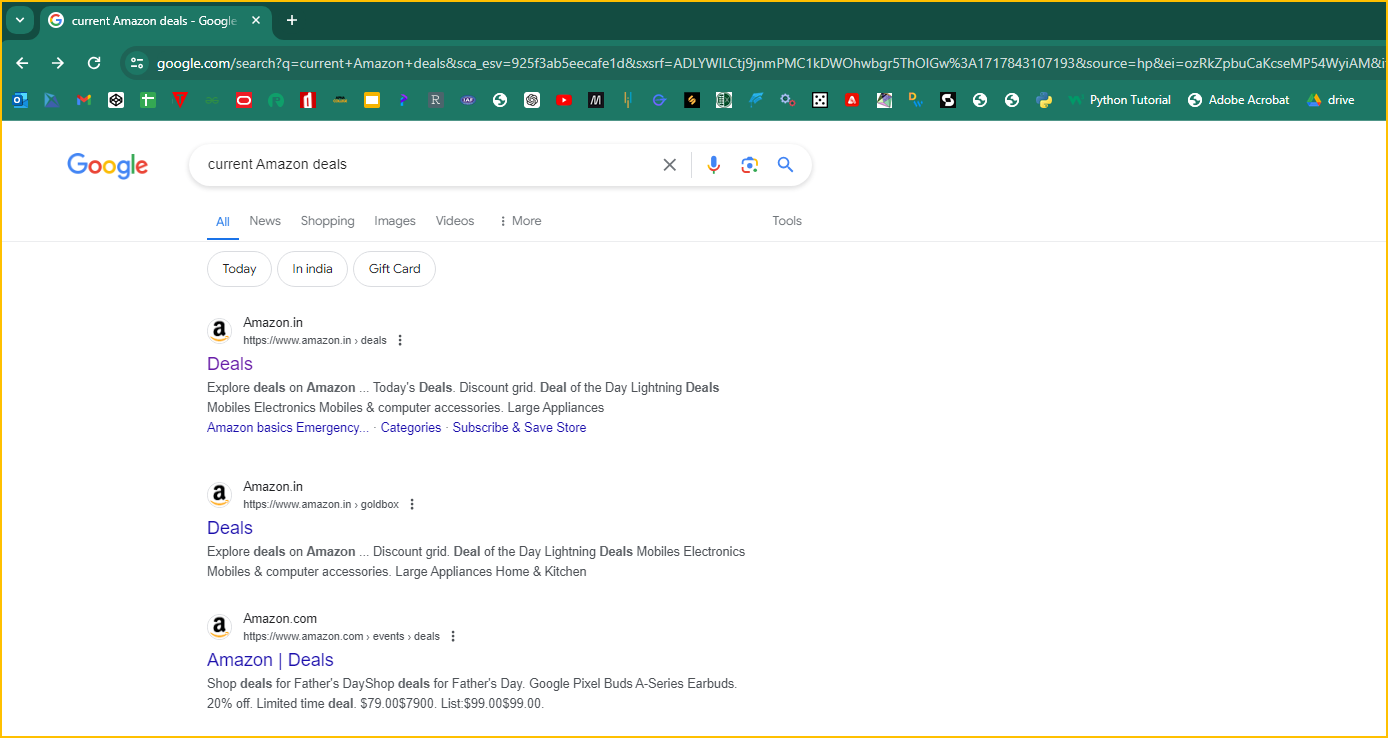
Task: Select the Gift Card filter chip
Action: point(394,269)
